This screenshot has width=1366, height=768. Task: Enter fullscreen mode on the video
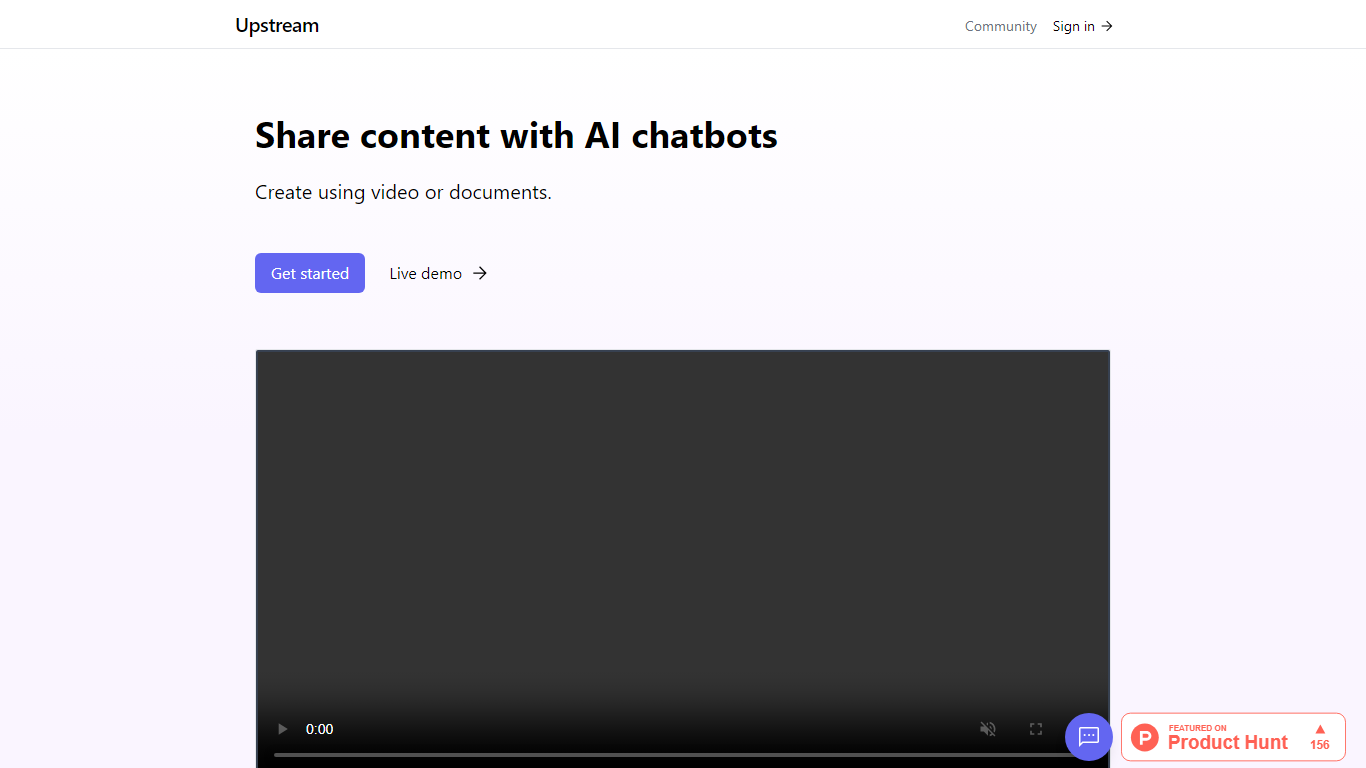click(1036, 729)
